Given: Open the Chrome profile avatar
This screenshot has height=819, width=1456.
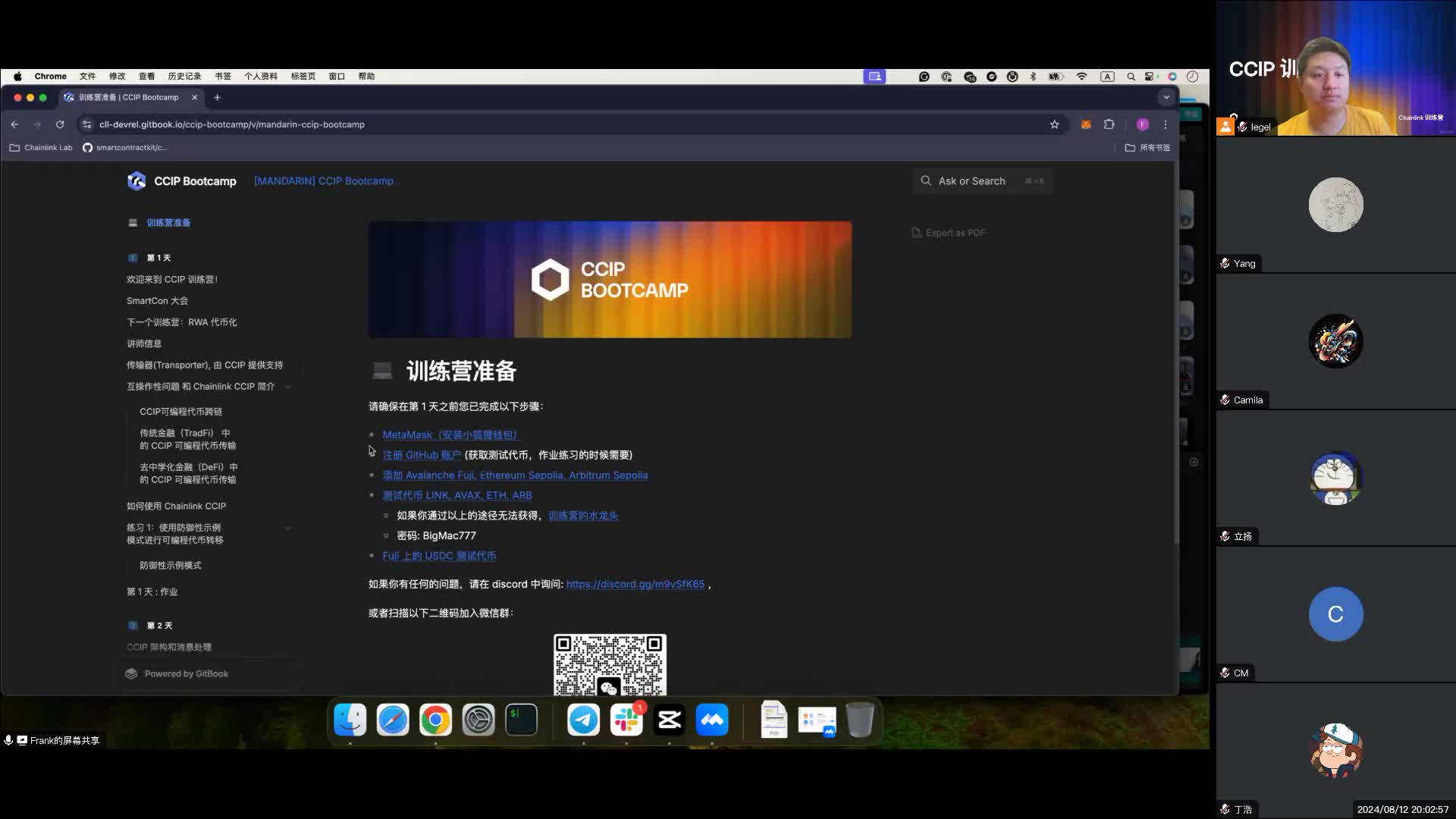Looking at the screenshot, I should (x=1142, y=124).
